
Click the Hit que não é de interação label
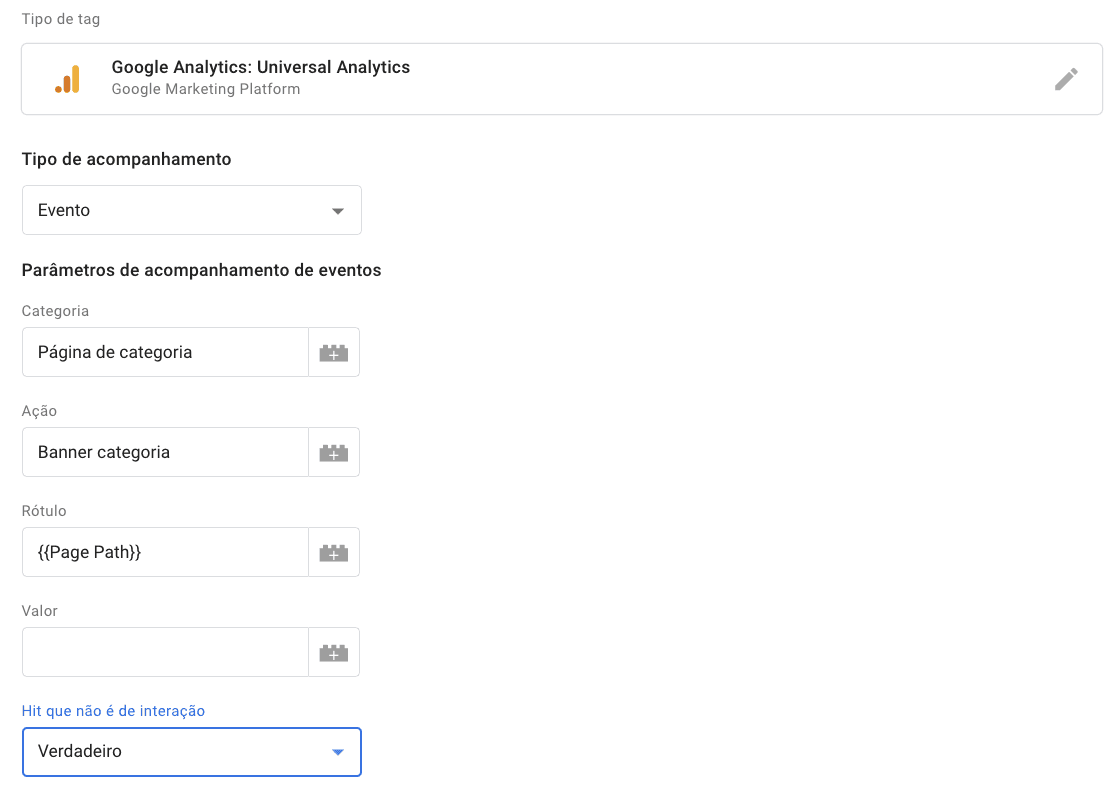[x=113, y=711]
